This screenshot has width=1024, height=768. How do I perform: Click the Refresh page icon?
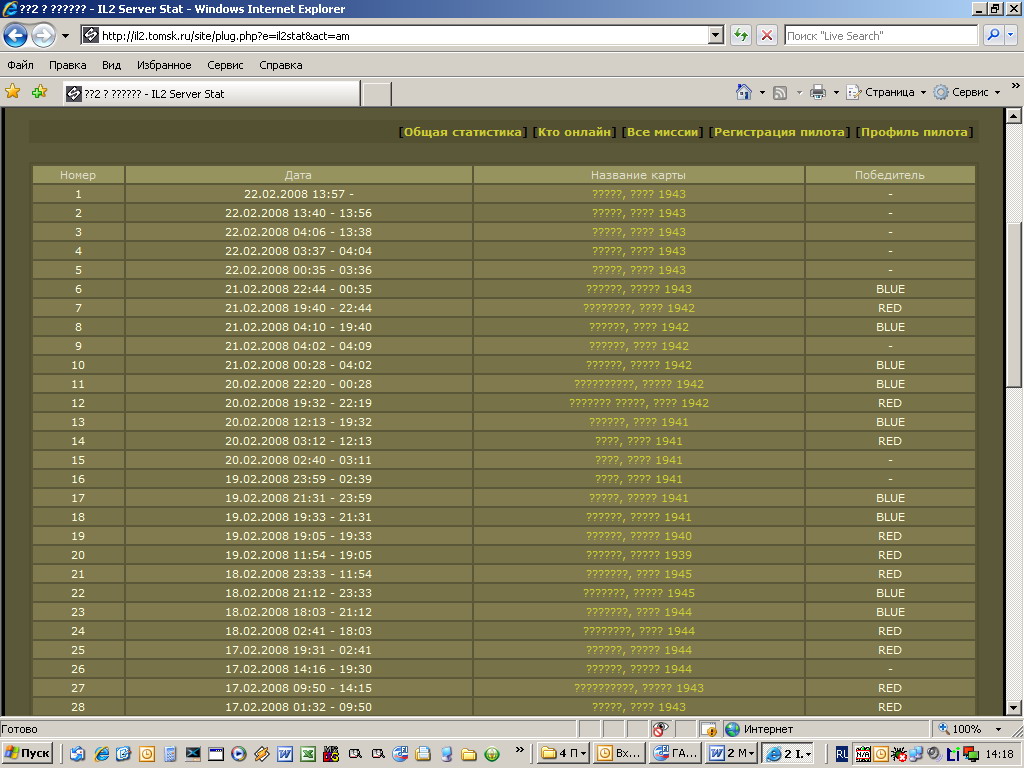pyautogui.click(x=741, y=36)
